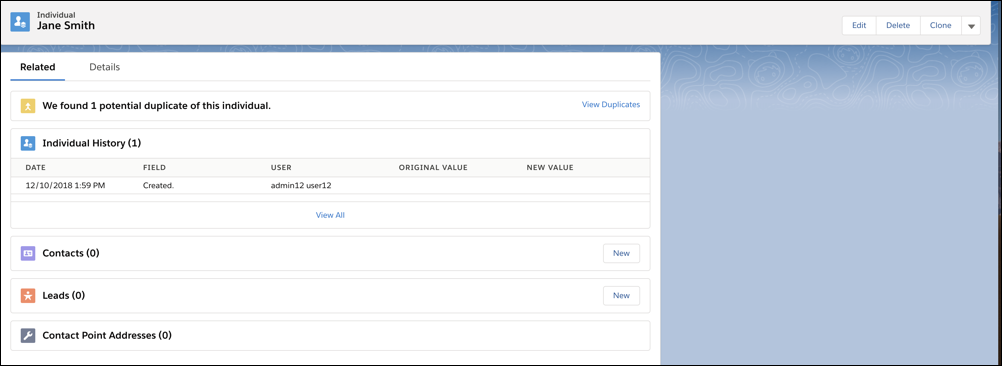The height and width of the screenshot is (366, 1002).
Task: Switch to the Details tab
Action: [x=105, y=66]
